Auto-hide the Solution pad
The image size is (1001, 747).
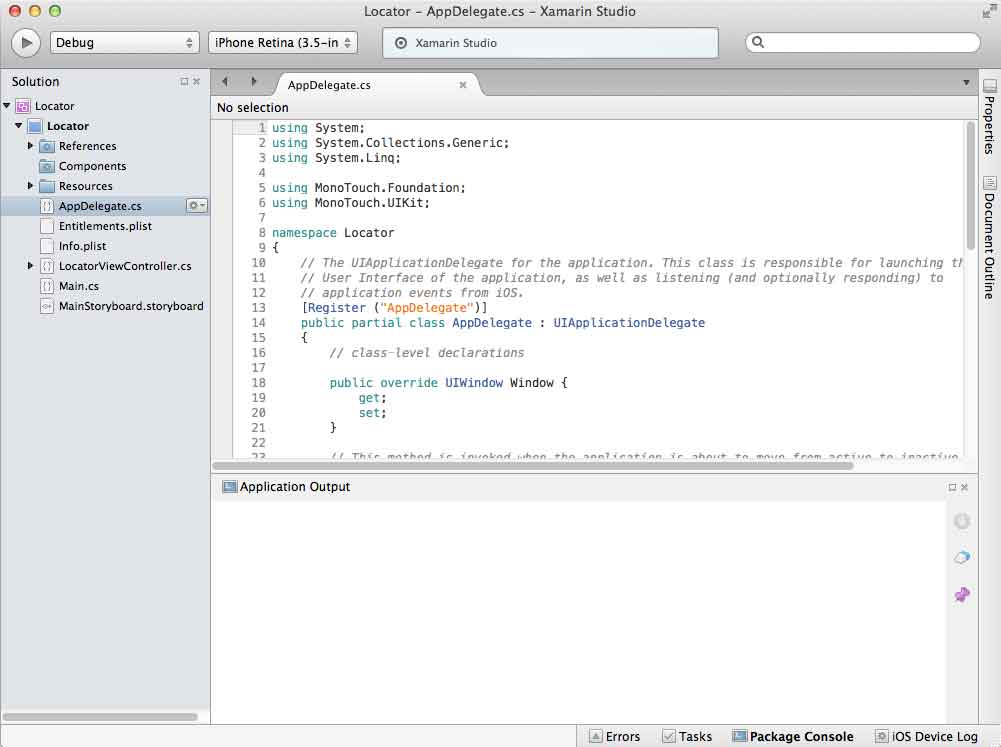184,81
